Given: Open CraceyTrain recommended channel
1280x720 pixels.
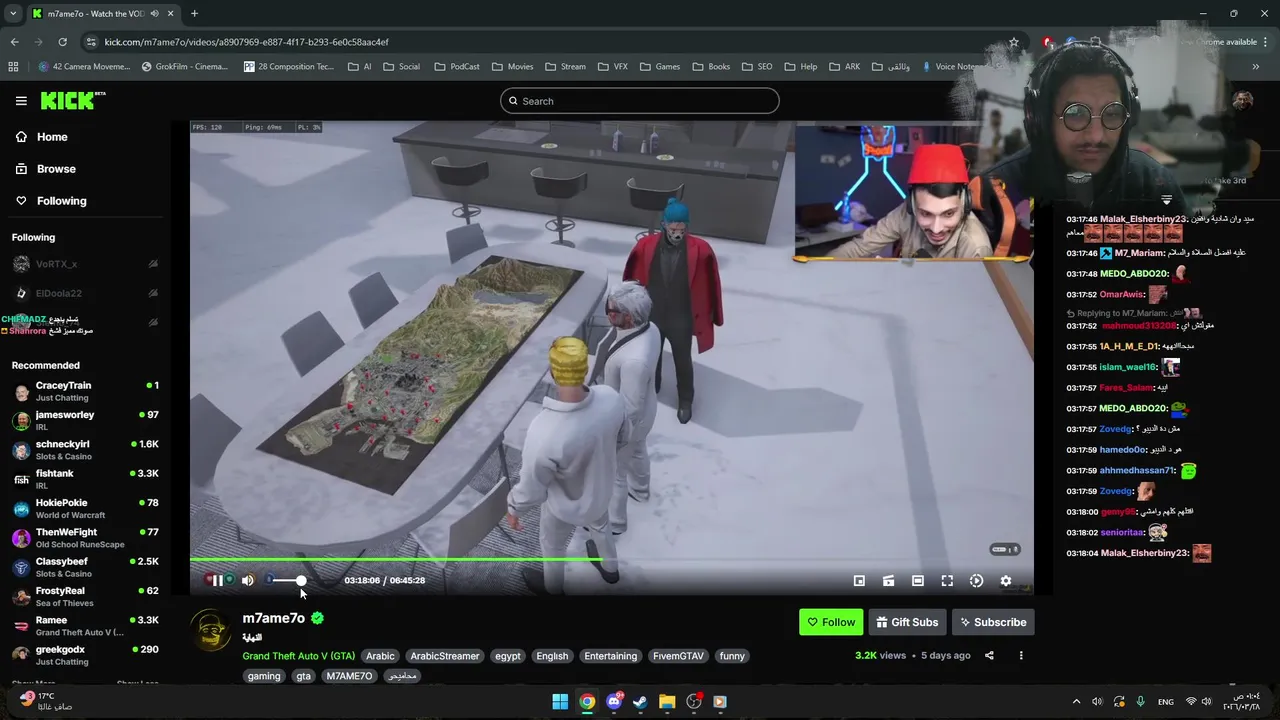Looking at the screenshot, I should coord(85,391).
